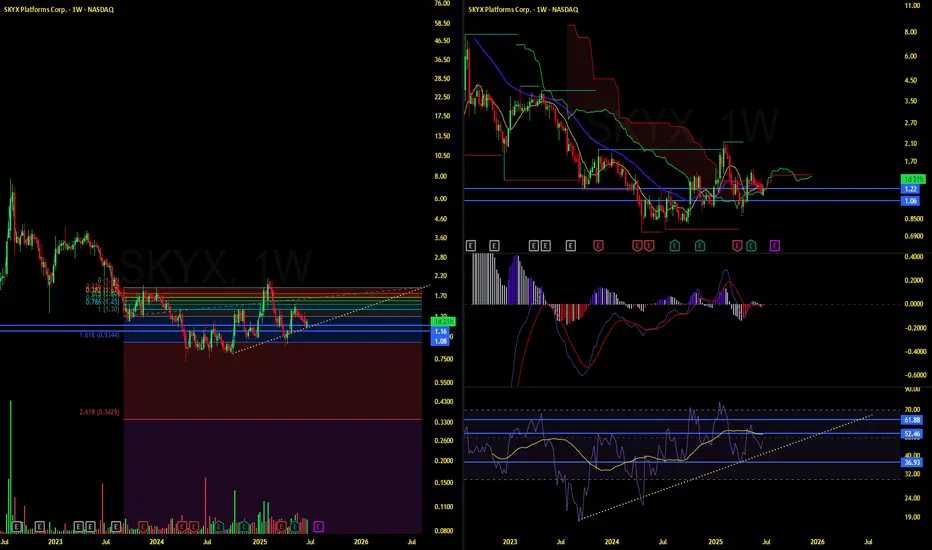The width and height of the screenshot is (932, 550).
Task: Click 0.4000 on the MACD scale
Action: 914,257
